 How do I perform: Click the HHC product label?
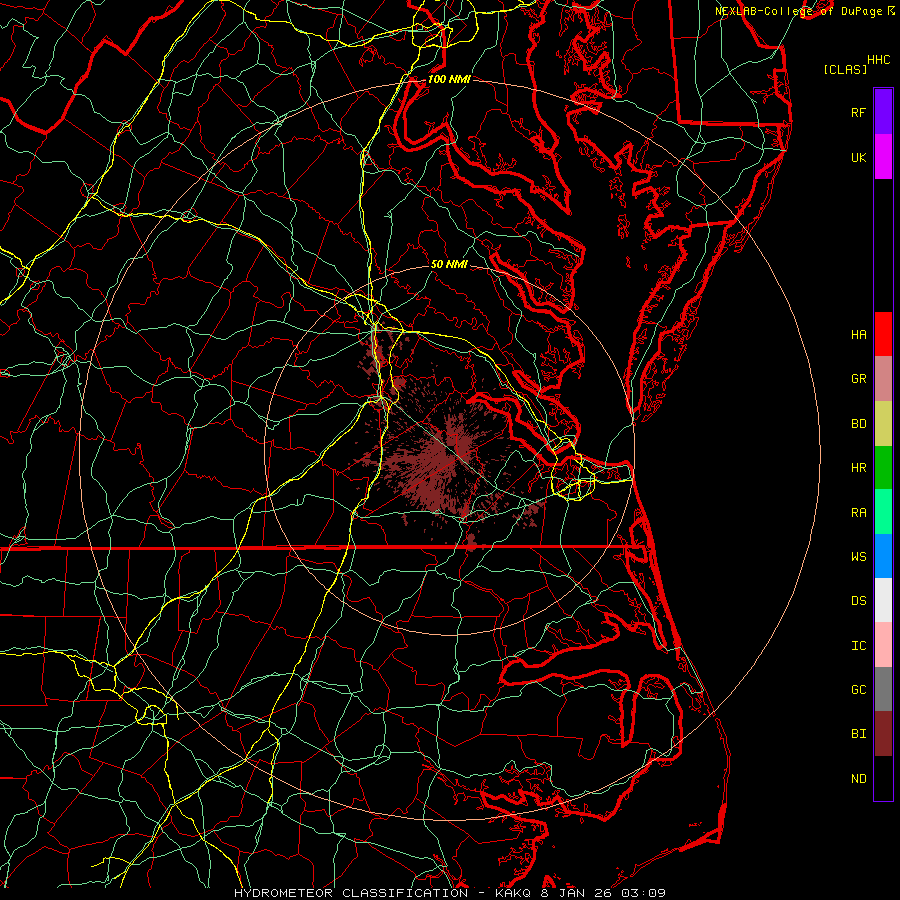click(879, 60)
